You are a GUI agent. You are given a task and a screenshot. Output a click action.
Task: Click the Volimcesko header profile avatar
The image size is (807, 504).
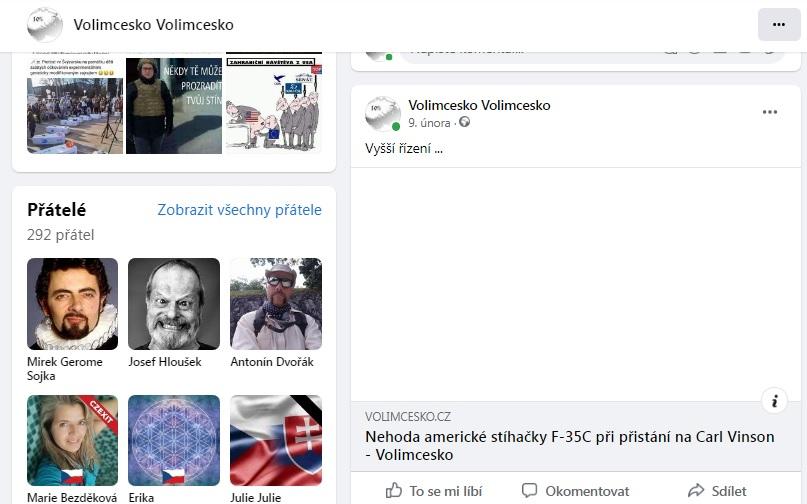[45, 24]
